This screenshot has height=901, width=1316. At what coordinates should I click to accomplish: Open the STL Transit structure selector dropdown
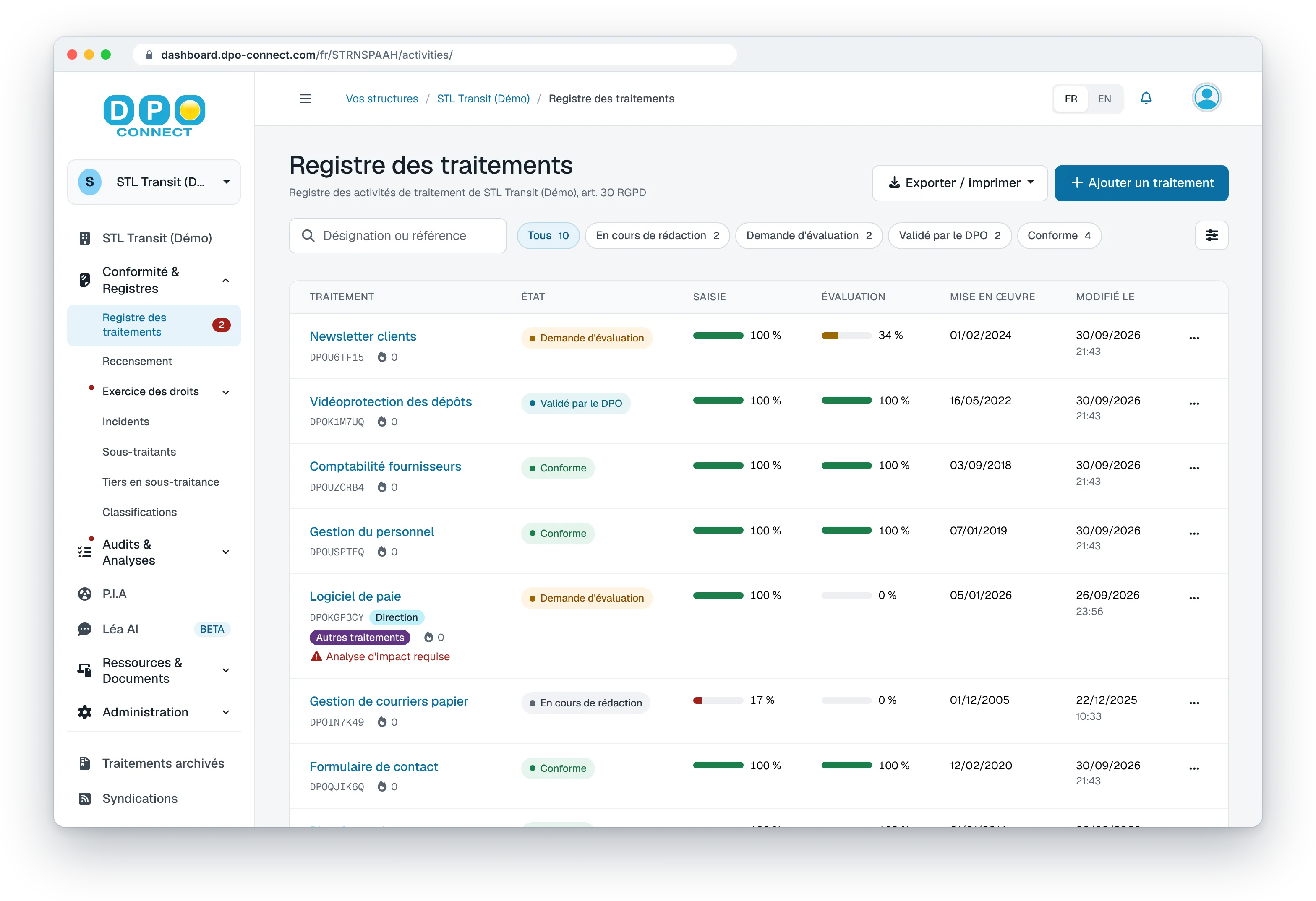154,182
